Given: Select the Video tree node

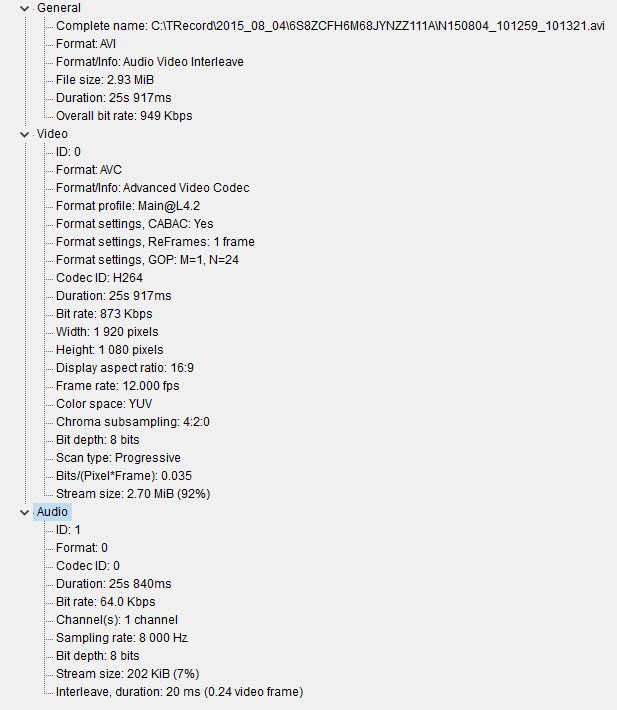Looking at the screenshot, I should [52, 134].
